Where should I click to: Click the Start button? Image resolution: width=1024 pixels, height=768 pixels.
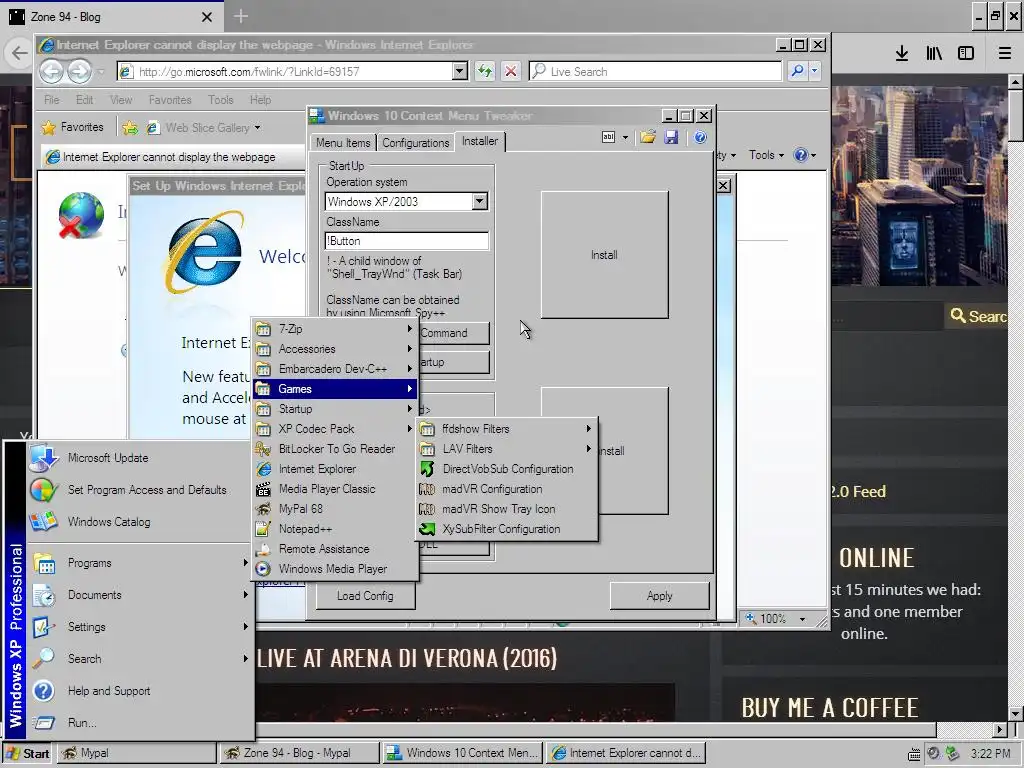pyautogui.click(x=28, y=753)
